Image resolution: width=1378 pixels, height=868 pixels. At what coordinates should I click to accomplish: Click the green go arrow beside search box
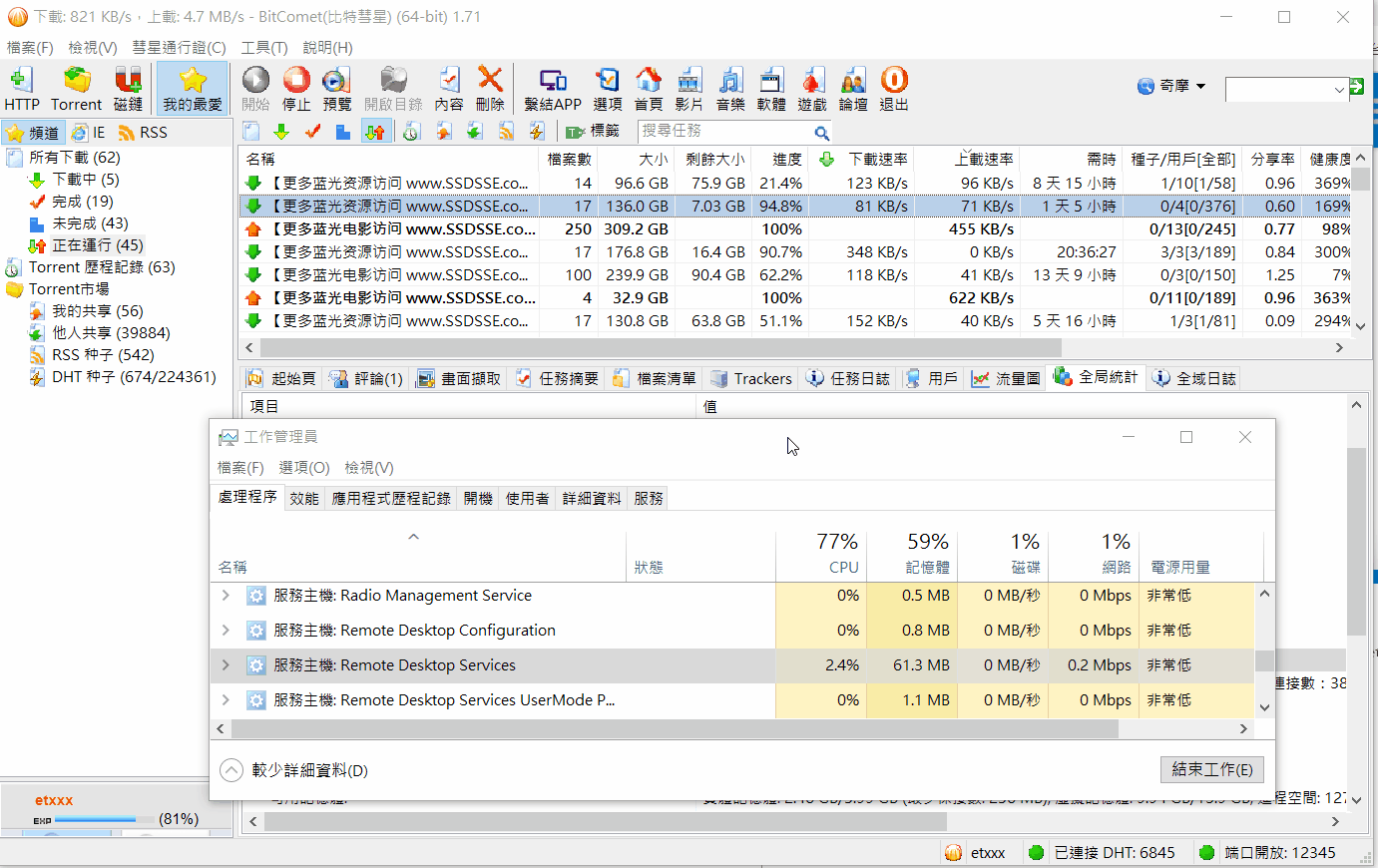point(1356,87)
